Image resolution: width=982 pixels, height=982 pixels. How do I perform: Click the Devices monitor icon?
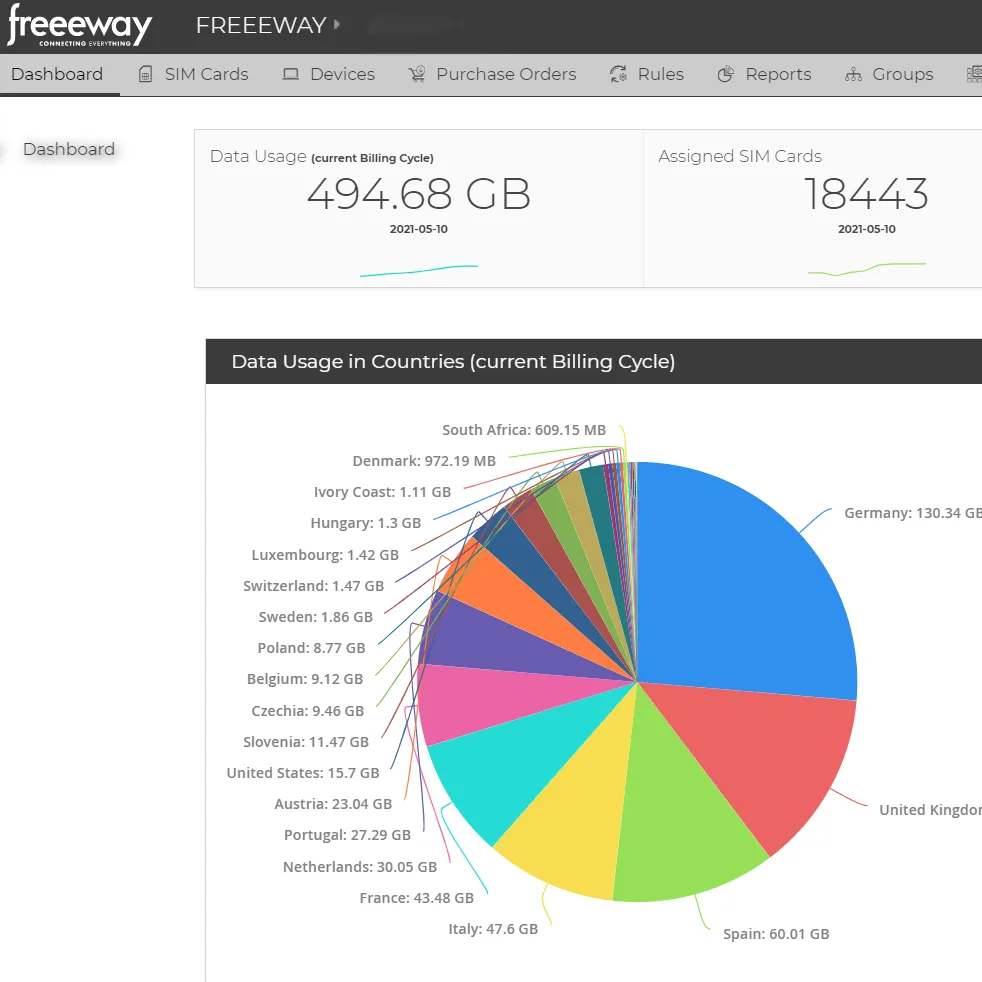(292, 73)
